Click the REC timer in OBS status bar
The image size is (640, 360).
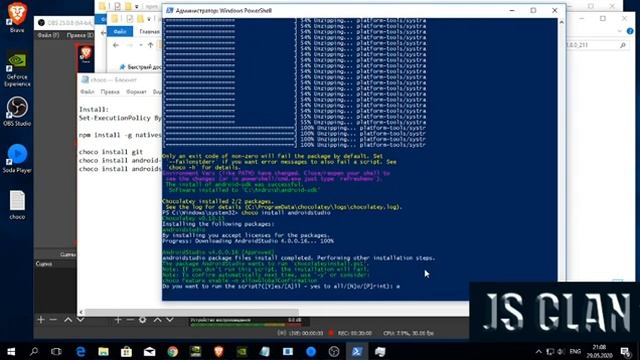click(354, 333)
